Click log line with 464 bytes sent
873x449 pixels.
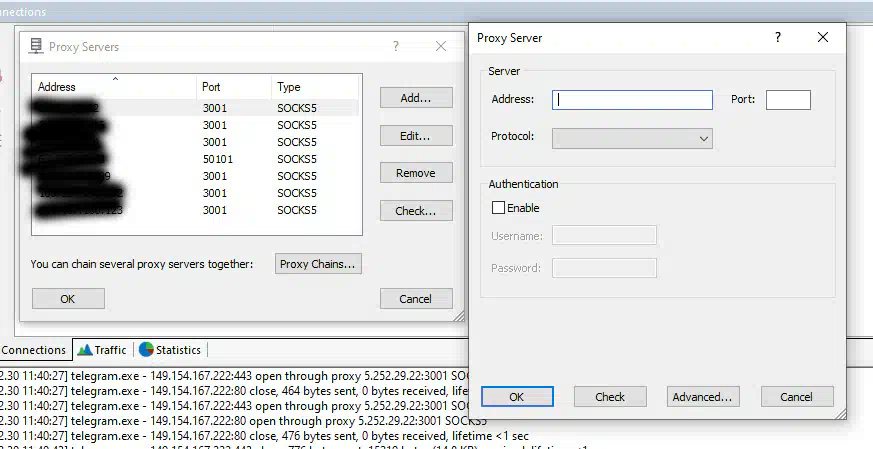click(x=234, y=391)
